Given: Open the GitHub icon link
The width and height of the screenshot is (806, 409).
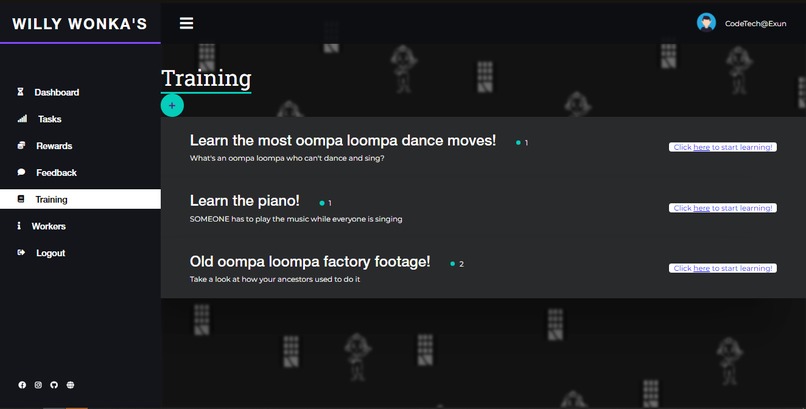Looking at the screenshot, I should pyautogui.click(x=54, y=385).
